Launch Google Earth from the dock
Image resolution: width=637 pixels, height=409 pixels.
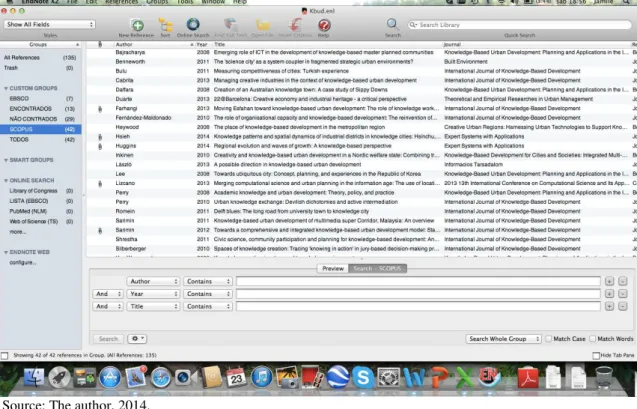[x=338, y=377]
